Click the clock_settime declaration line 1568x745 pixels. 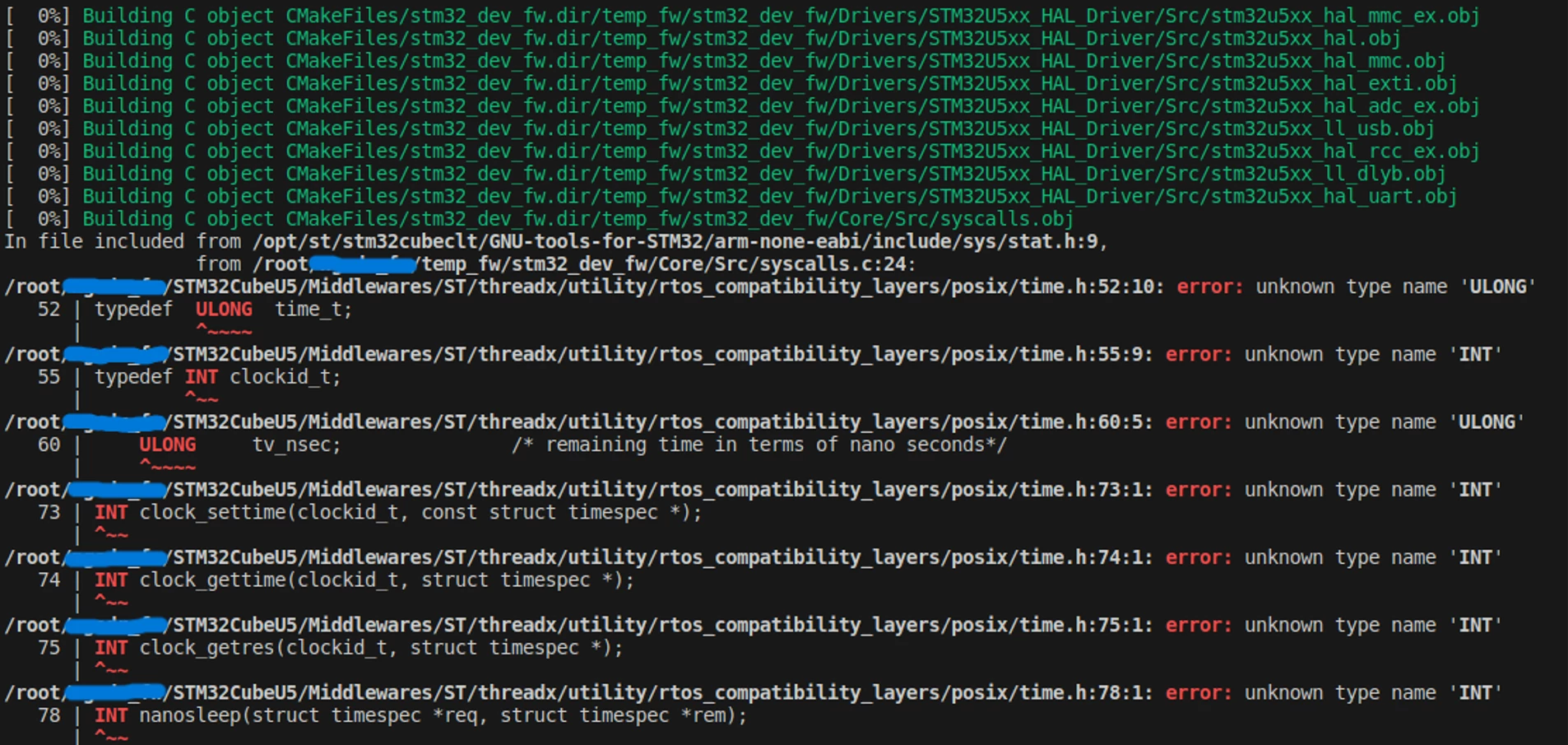(398, 513)
